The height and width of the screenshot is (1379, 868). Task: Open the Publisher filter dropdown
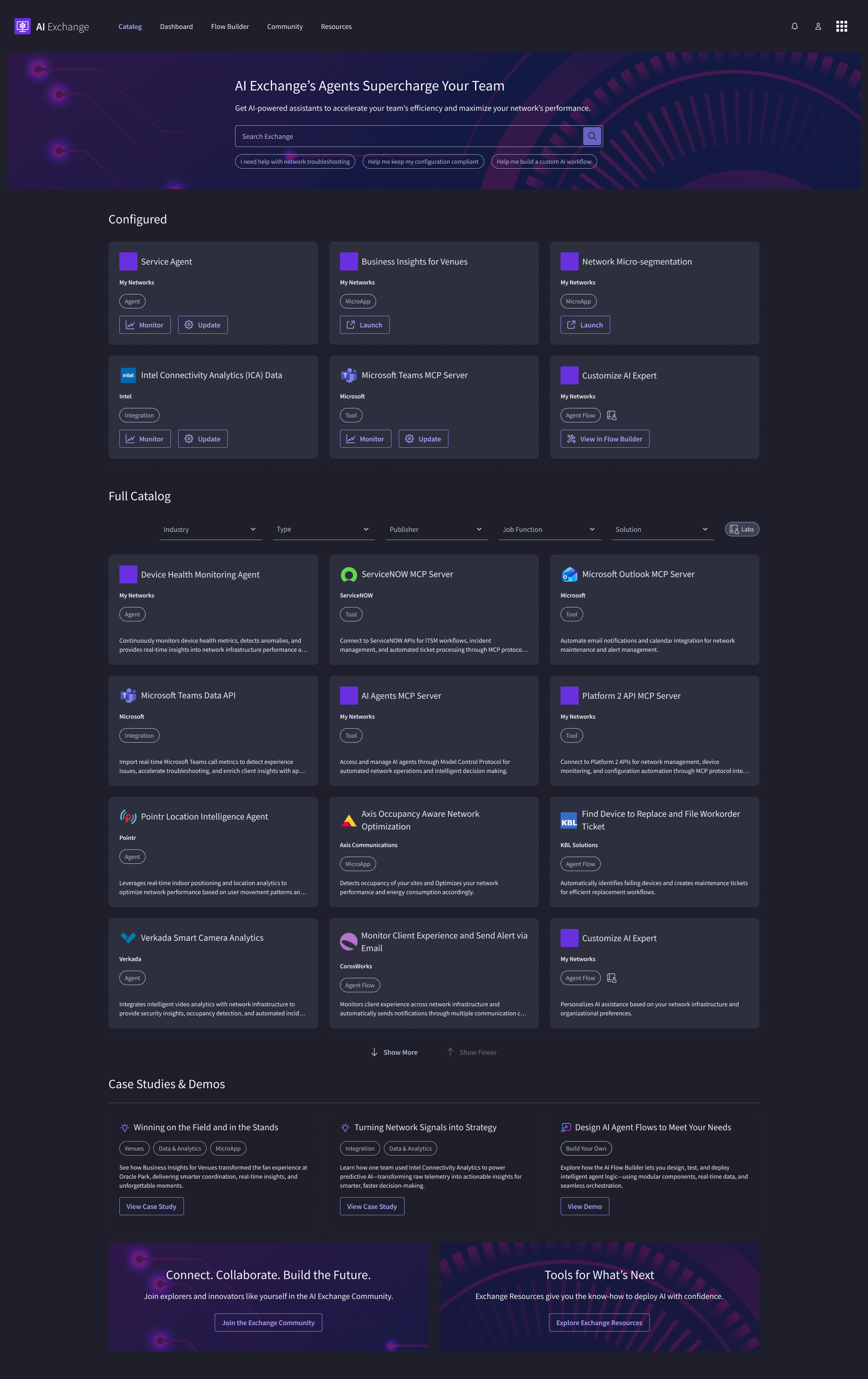(x=436, y=529)
